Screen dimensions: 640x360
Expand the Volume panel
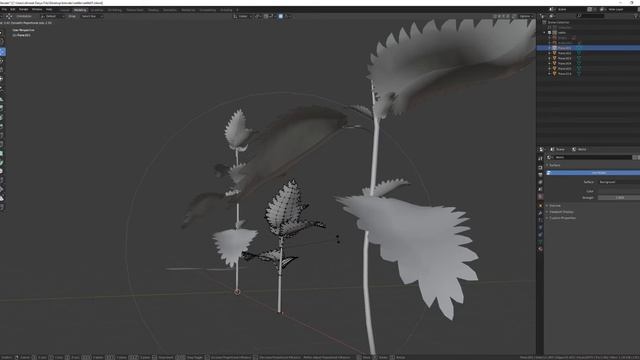click(555, 206)
